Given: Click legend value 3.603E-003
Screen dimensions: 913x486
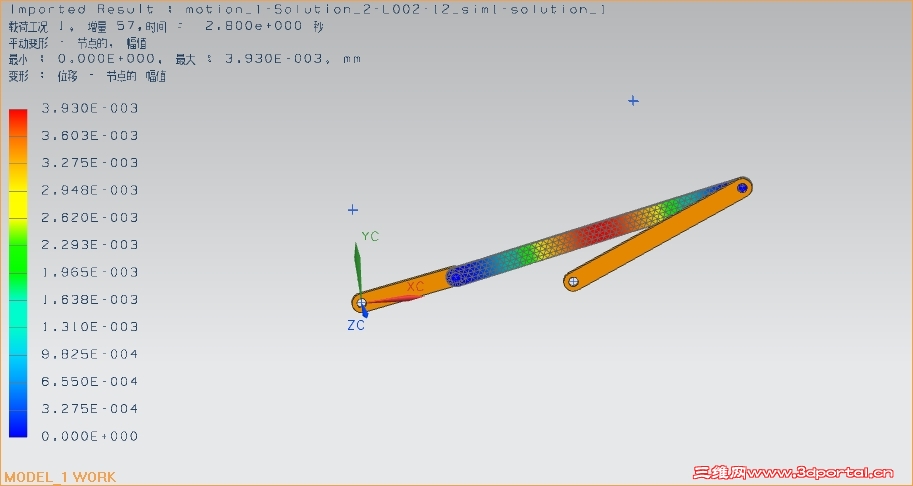Looking at the screenshot, I should 90,136.
